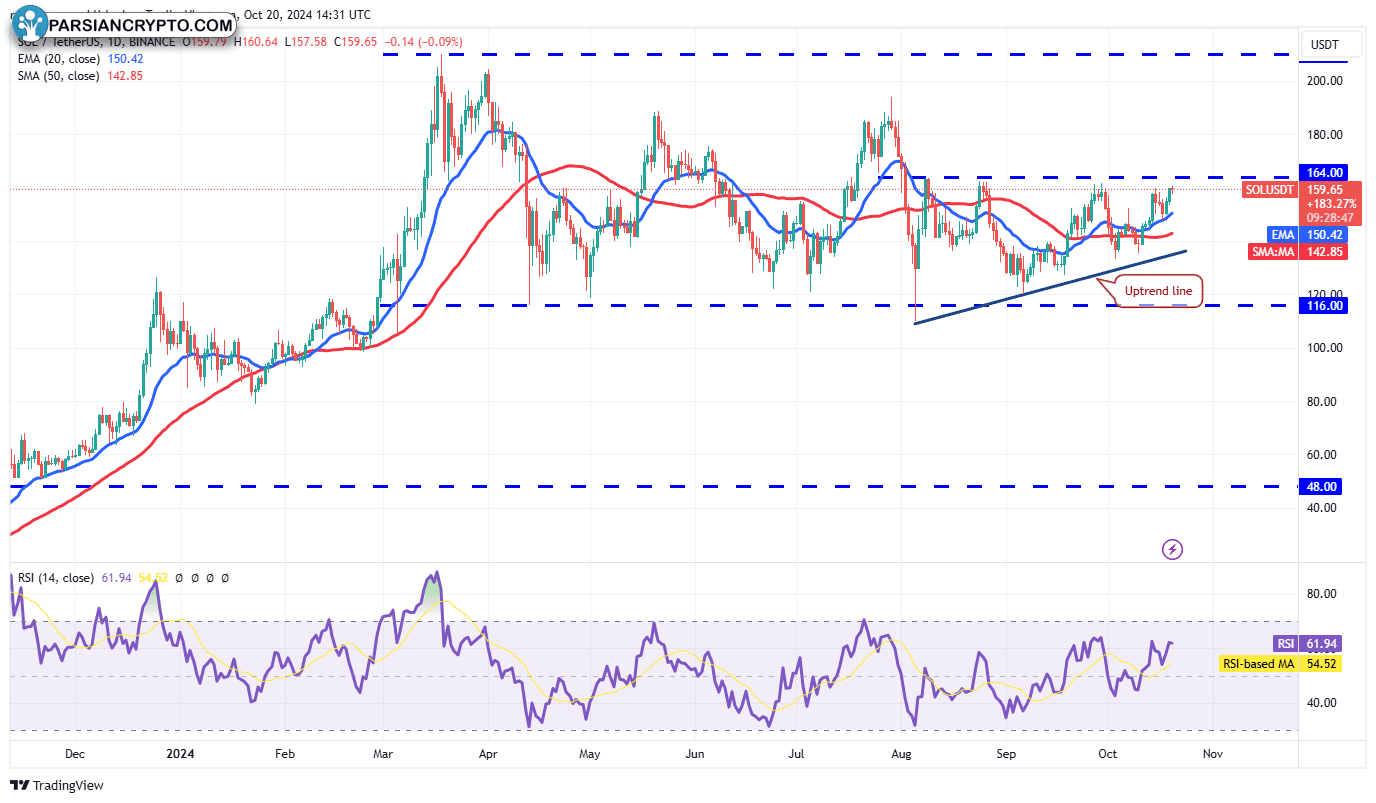Click the purple lightning bolt events icon
Viewport: 1376px width, 803px height.
click(x=1173, y=549)
